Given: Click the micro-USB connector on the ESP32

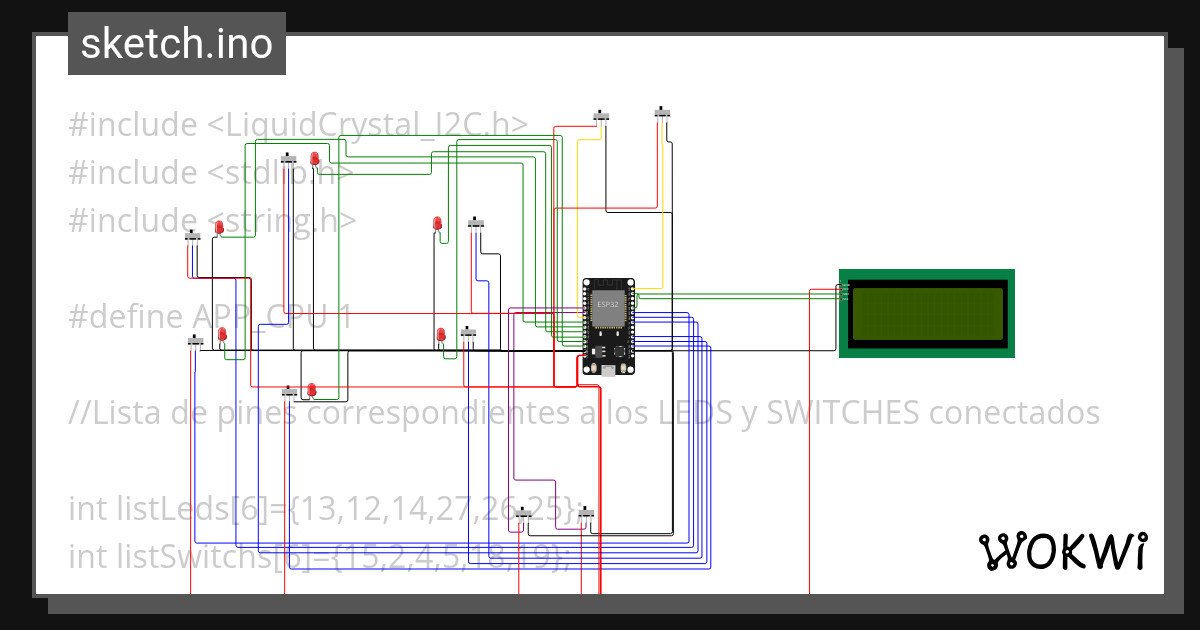Looking at the screenshot, I should (608, 370).
